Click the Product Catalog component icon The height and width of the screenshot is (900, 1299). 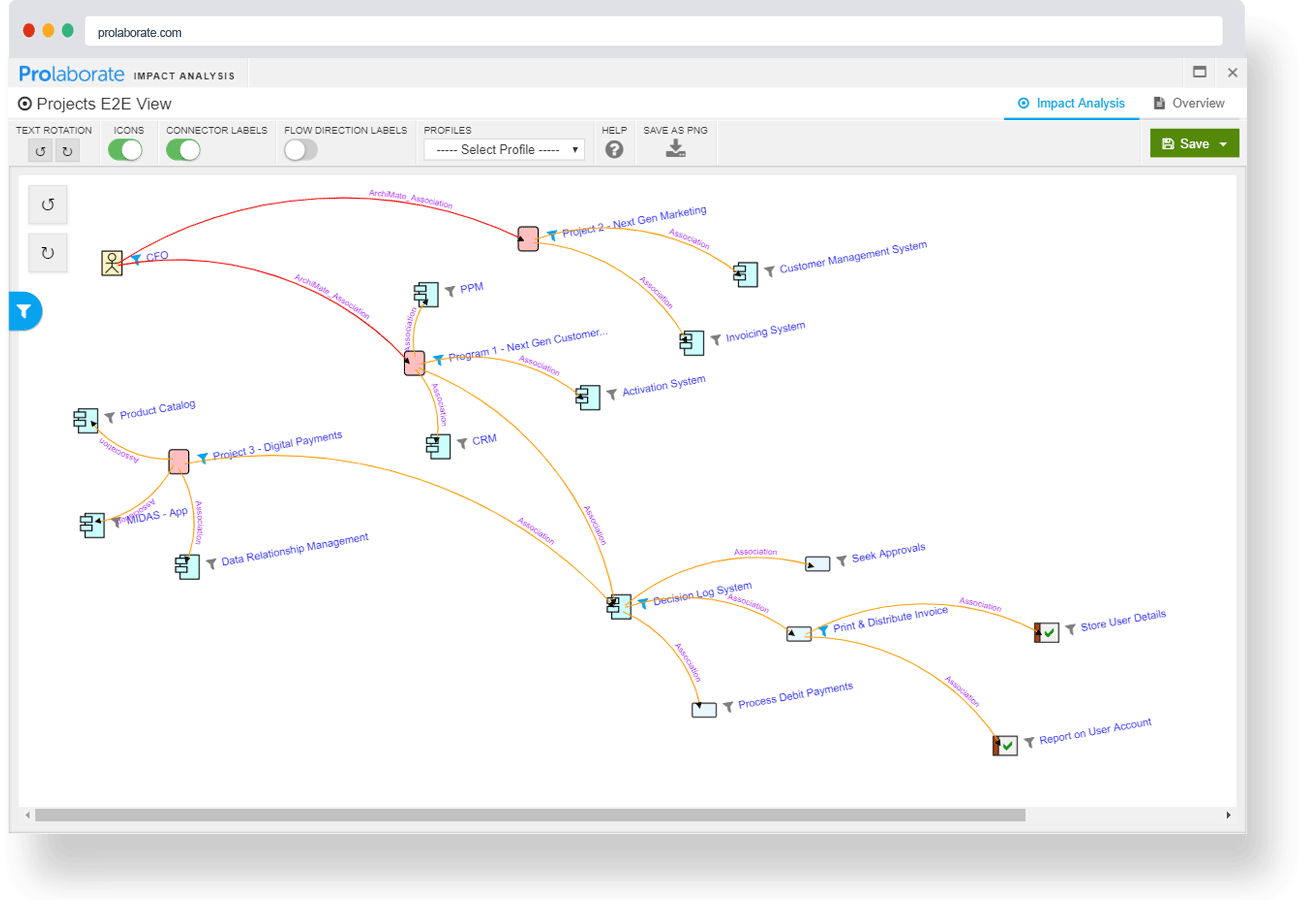pos(86,420)
